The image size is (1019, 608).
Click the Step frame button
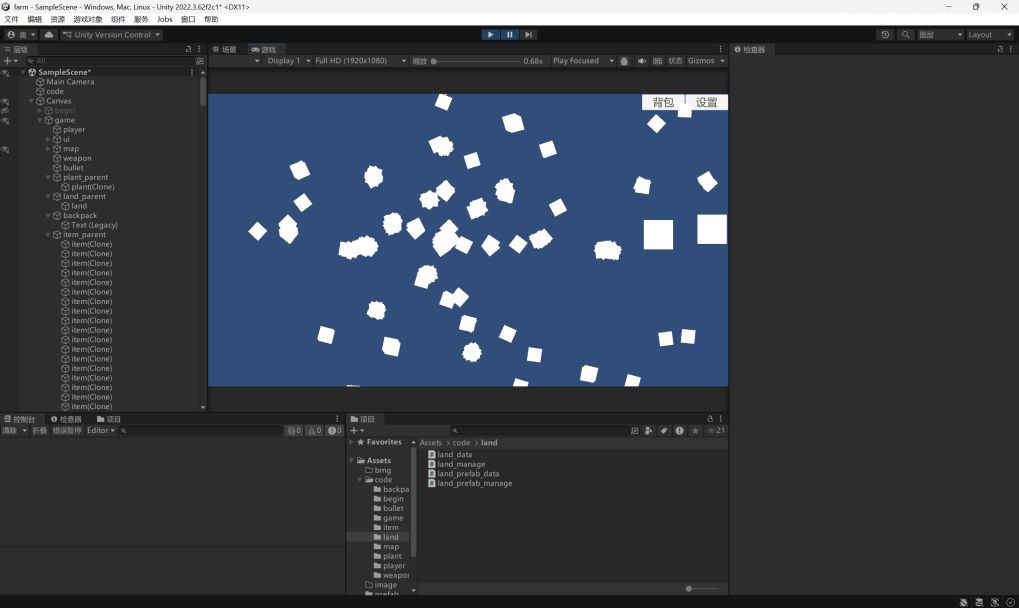(529, 34)
